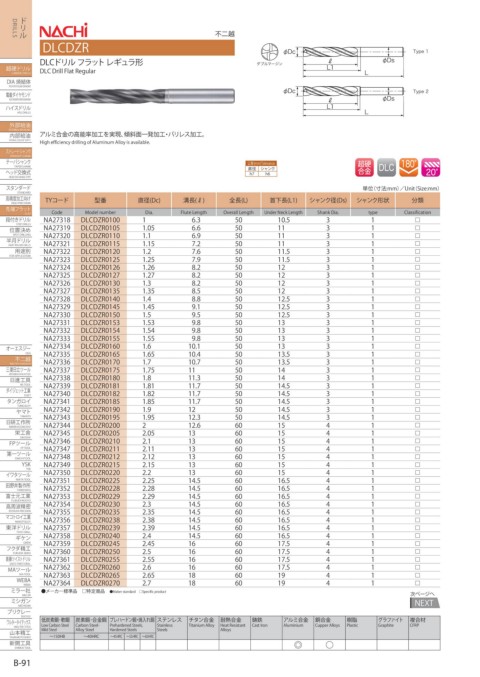Screen dimensions: 480x677
Task: Click the DLCDZR orange title banner
Action: pos(137,47)
